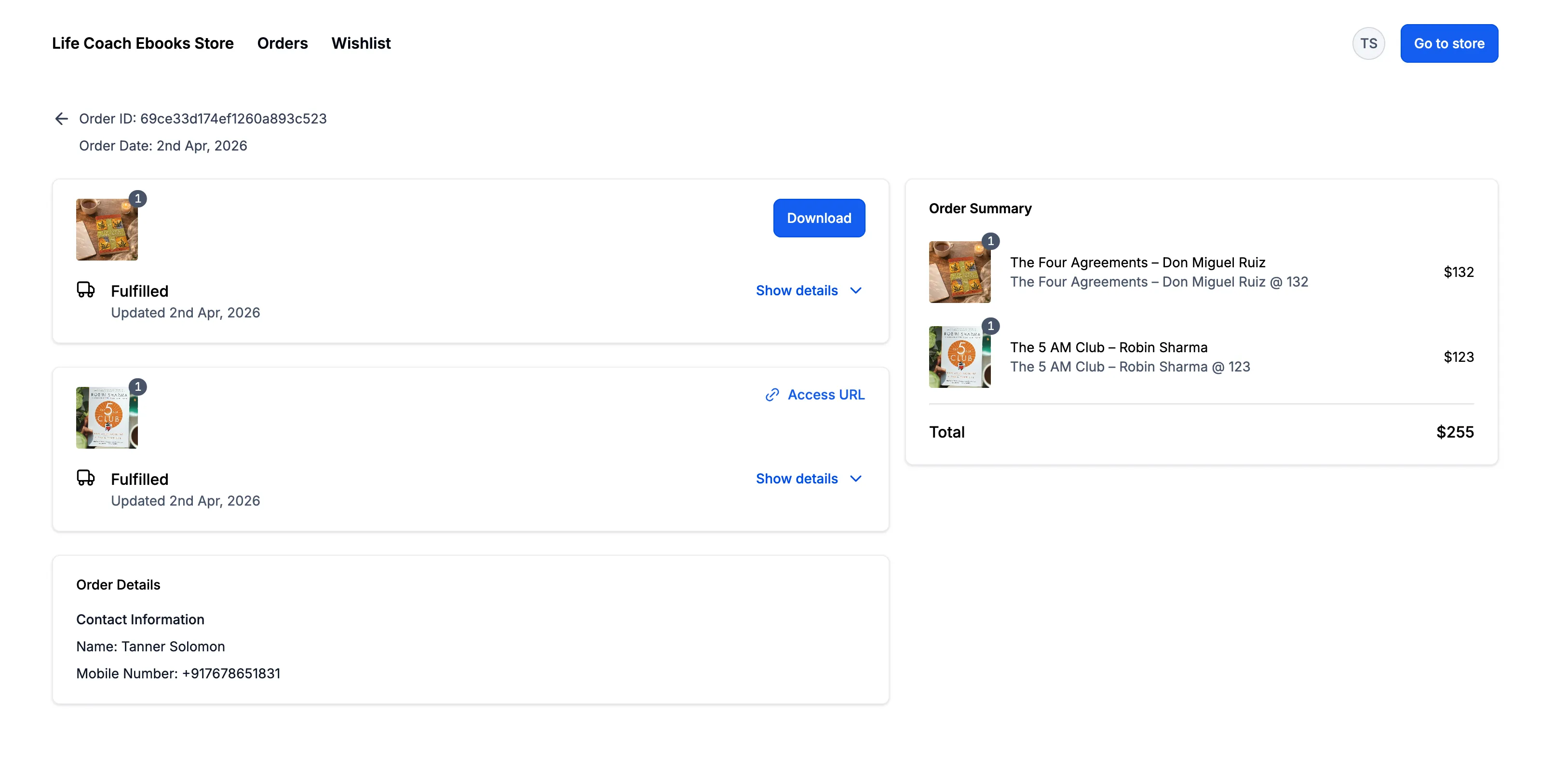Click the shipping truck icon on first fulfilled card

(86, 290)
